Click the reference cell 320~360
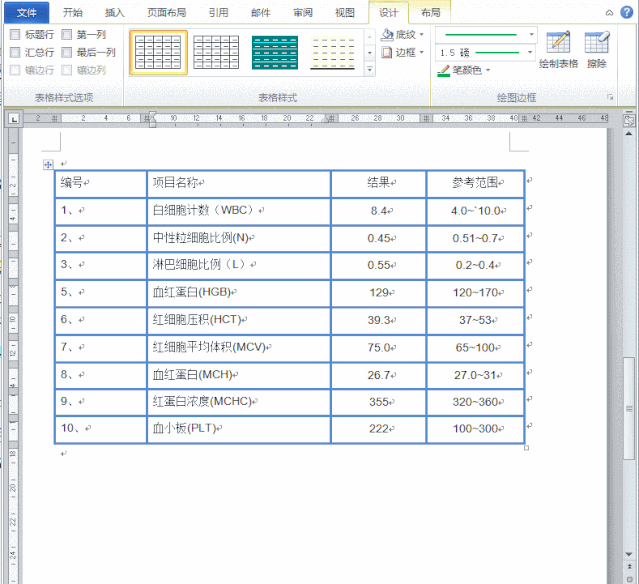Image resolution: width=639 pixels, height=584 pixels. (475, 402)
